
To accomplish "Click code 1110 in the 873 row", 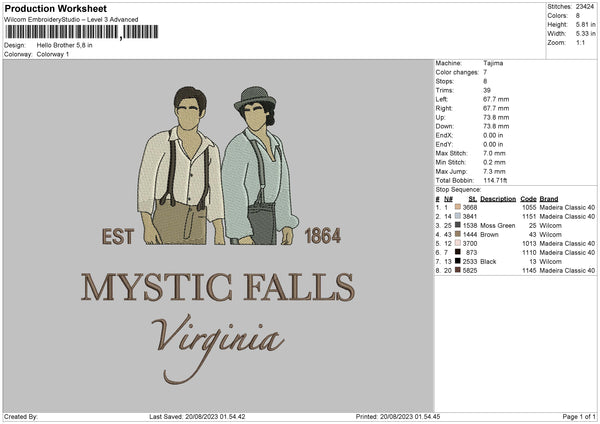I will tap(529, 253).
